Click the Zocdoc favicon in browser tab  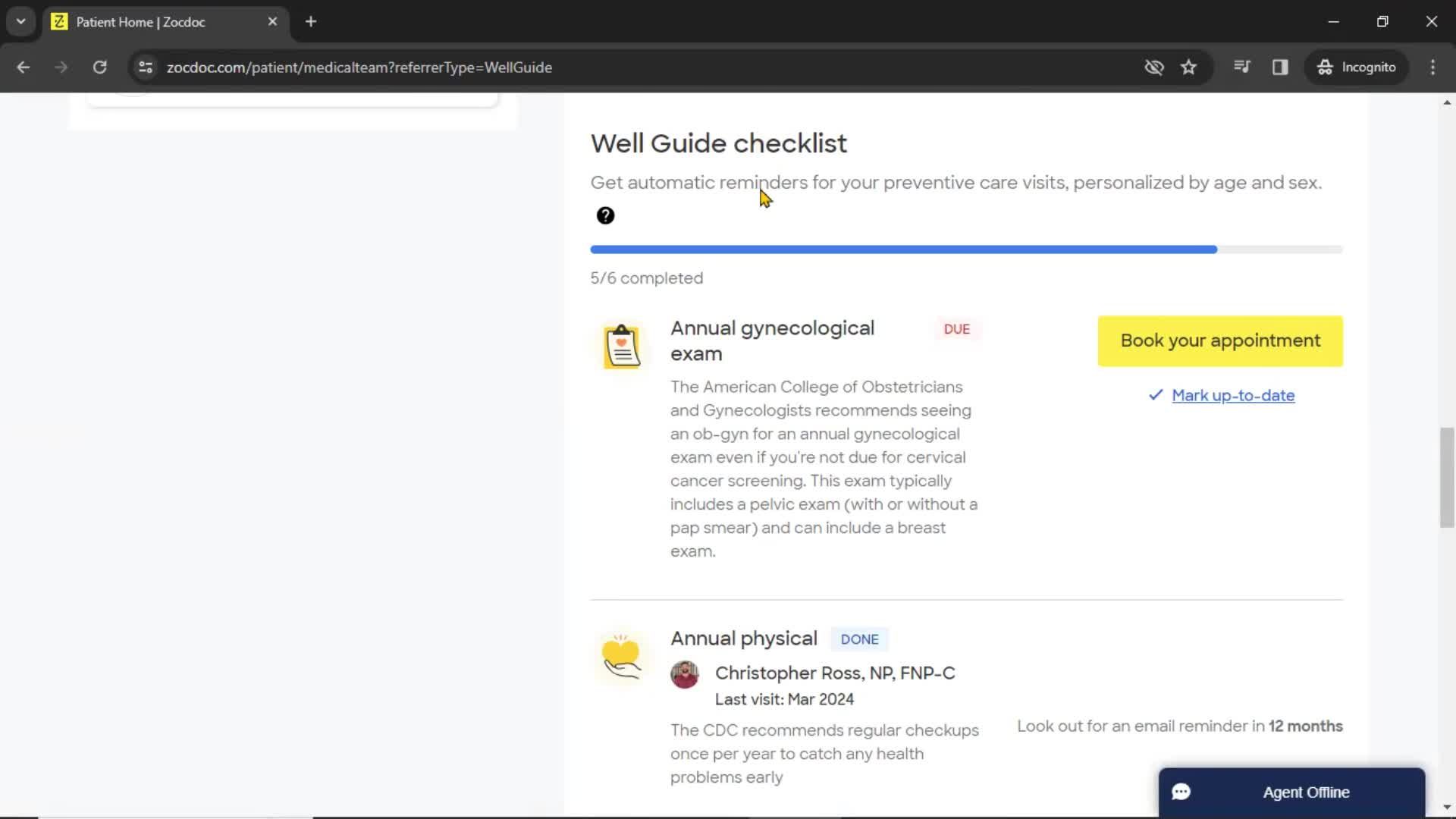tap(60, 22)
